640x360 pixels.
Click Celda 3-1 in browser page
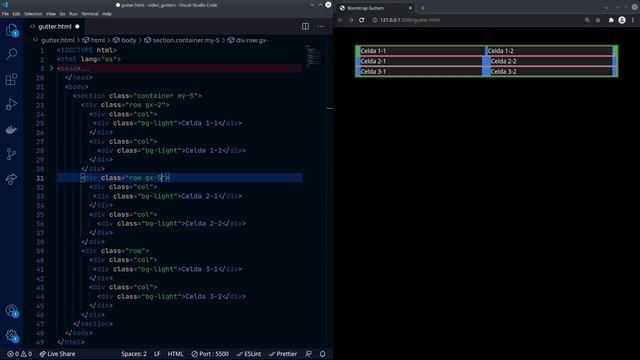pos(373,71)
